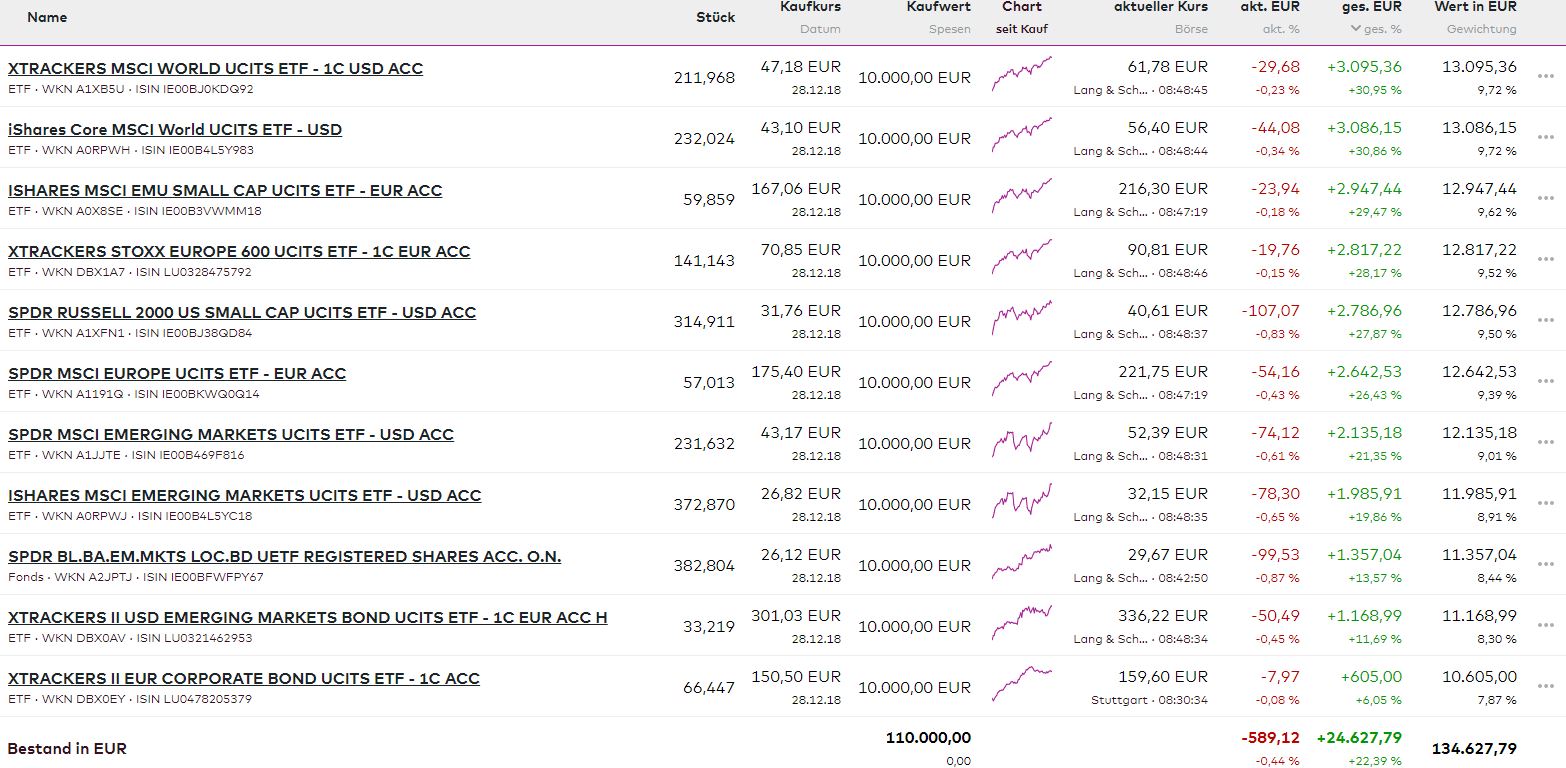The width and height of the screenshot is (1566, 768).
Task: Sort by Kaufwert column header
Action: [x=938, y=7]
